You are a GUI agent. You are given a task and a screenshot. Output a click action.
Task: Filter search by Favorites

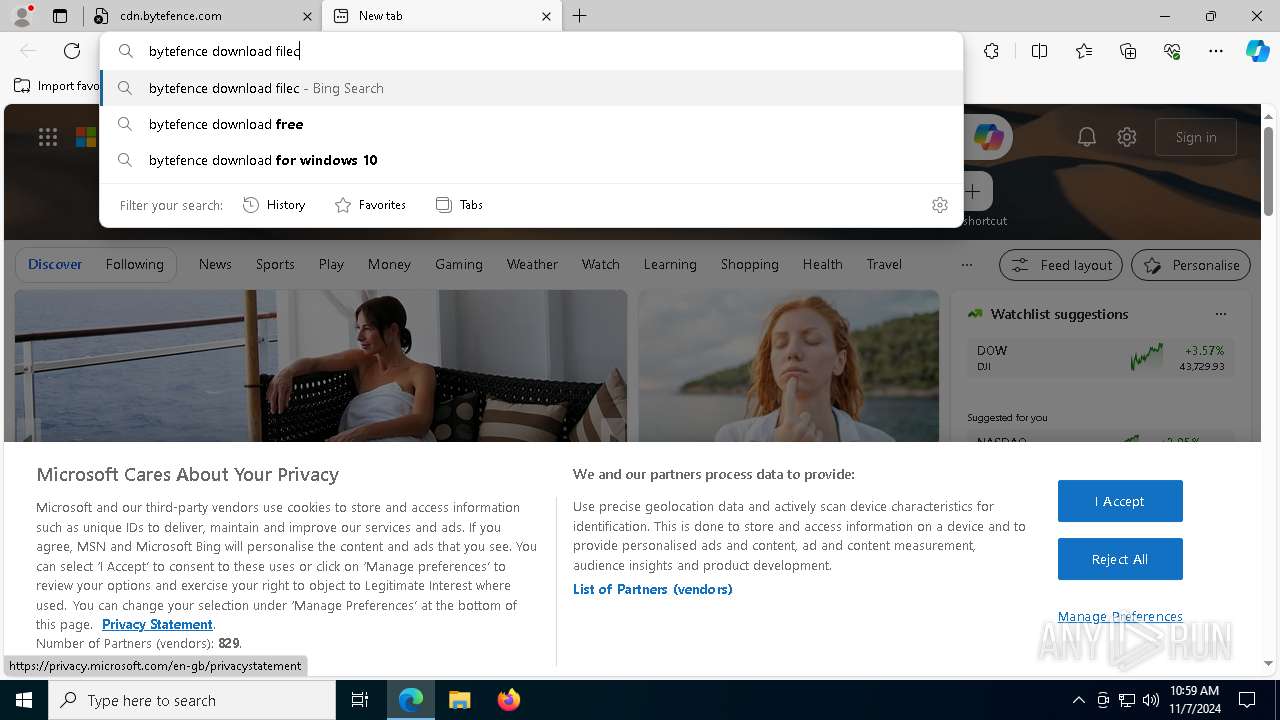point(370,205)
